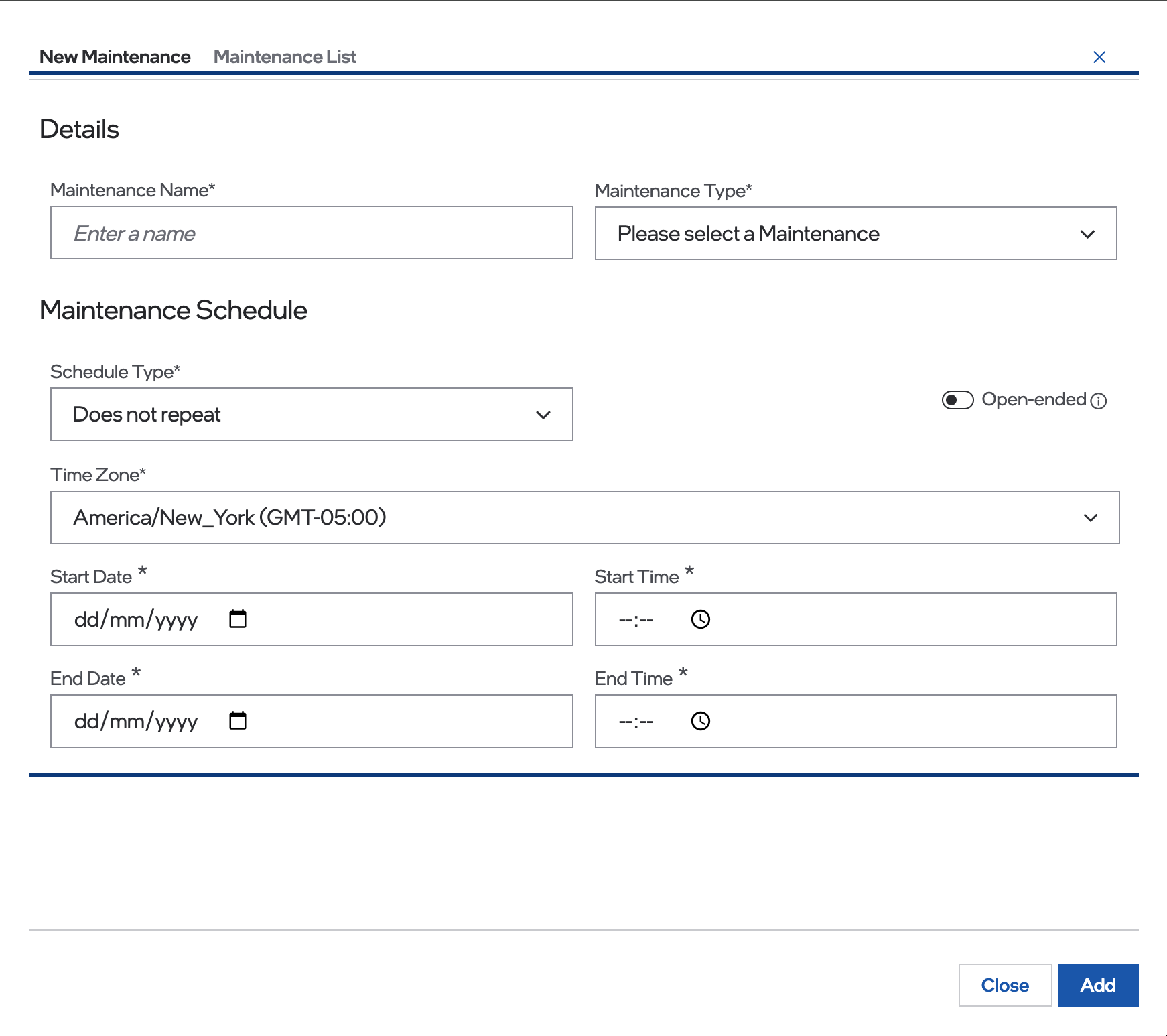
Task: Click the Start Date dd/mm/yyyy field
Action: pyautogui.click(x=136, y=619)
